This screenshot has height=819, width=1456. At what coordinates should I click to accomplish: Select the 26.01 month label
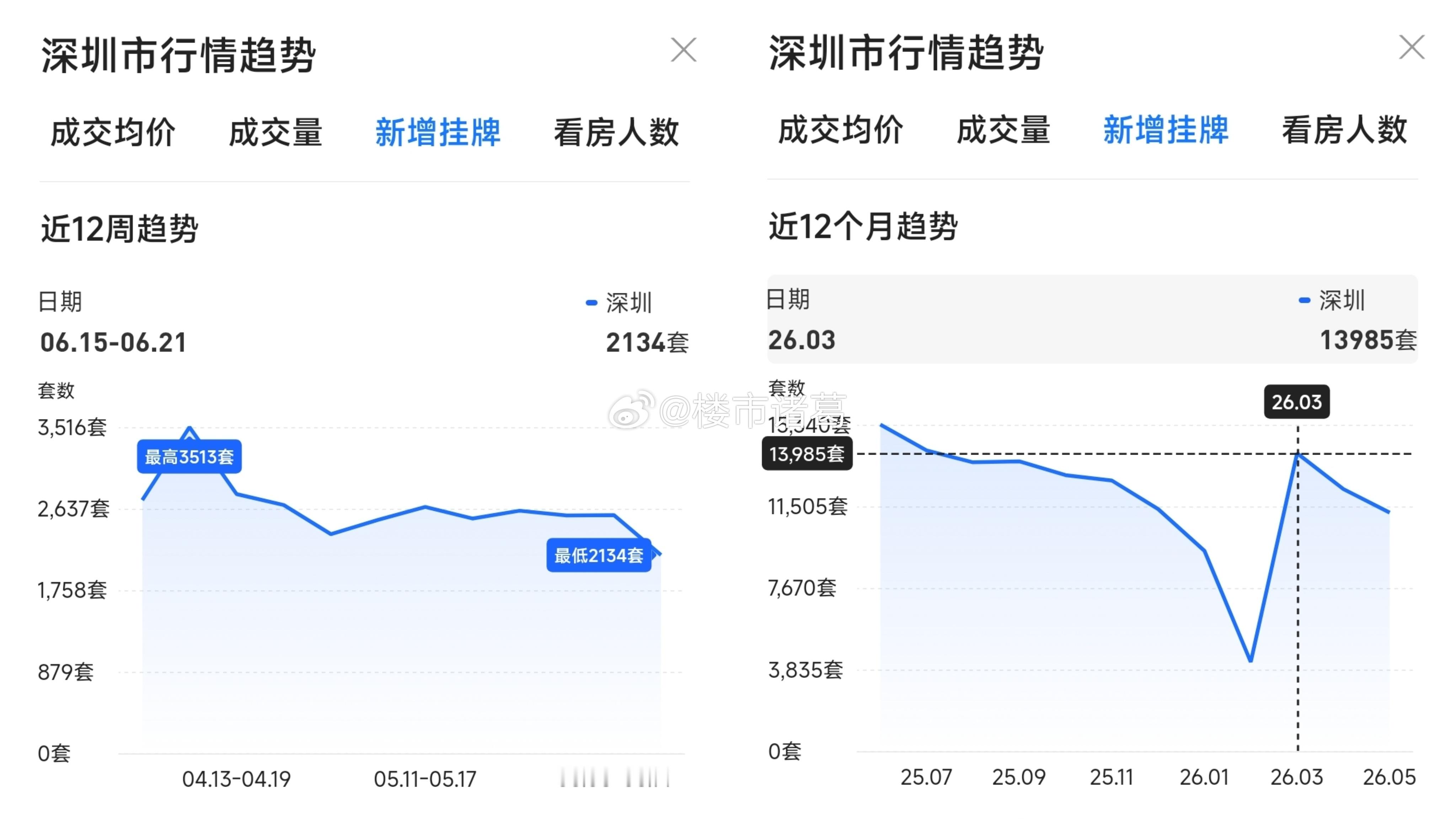coord(1204,777)
